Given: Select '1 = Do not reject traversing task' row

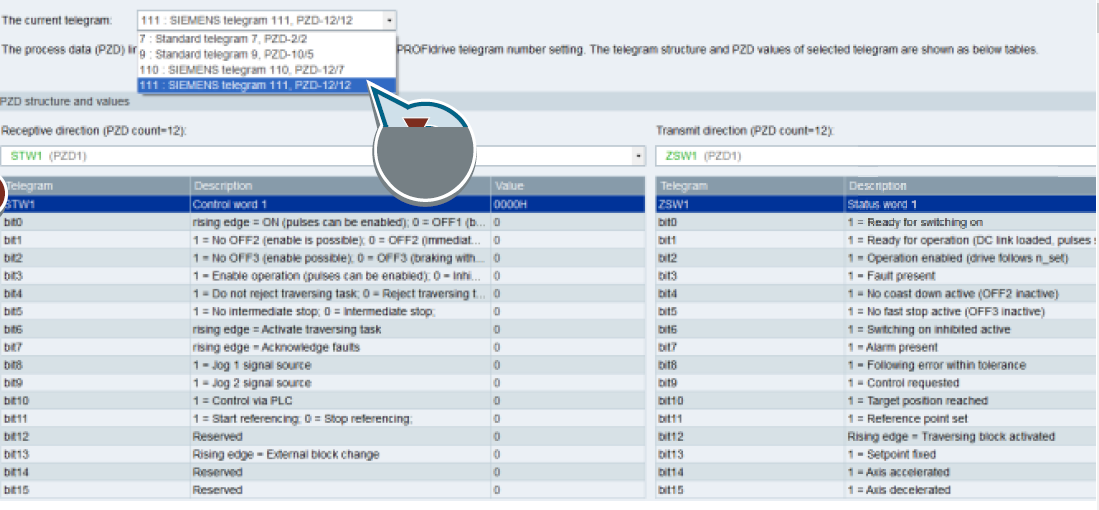Looking at the screenshot, I should tap(322, 294).
